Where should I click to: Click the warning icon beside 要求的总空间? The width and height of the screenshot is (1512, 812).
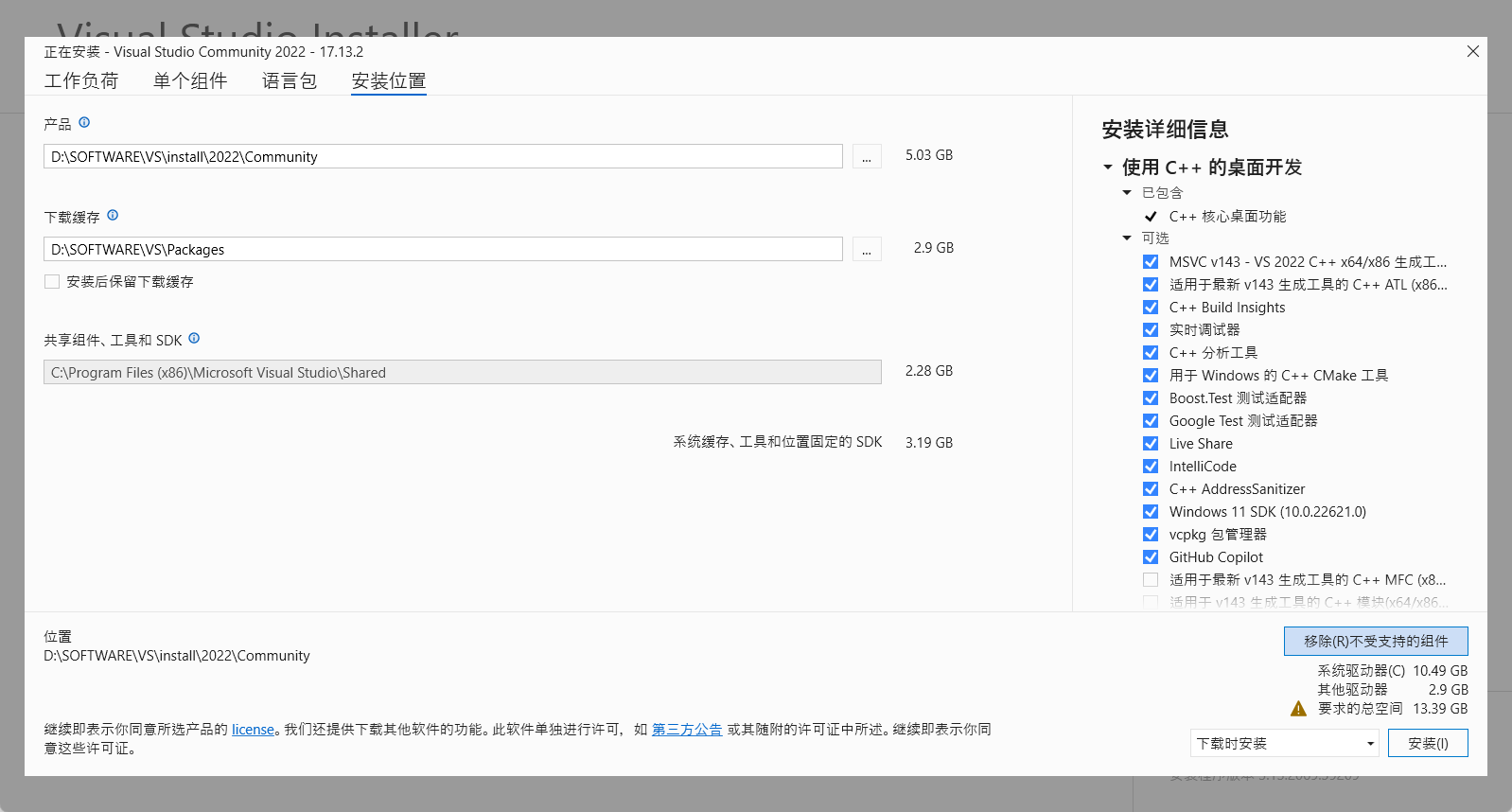coord(1298,709)
